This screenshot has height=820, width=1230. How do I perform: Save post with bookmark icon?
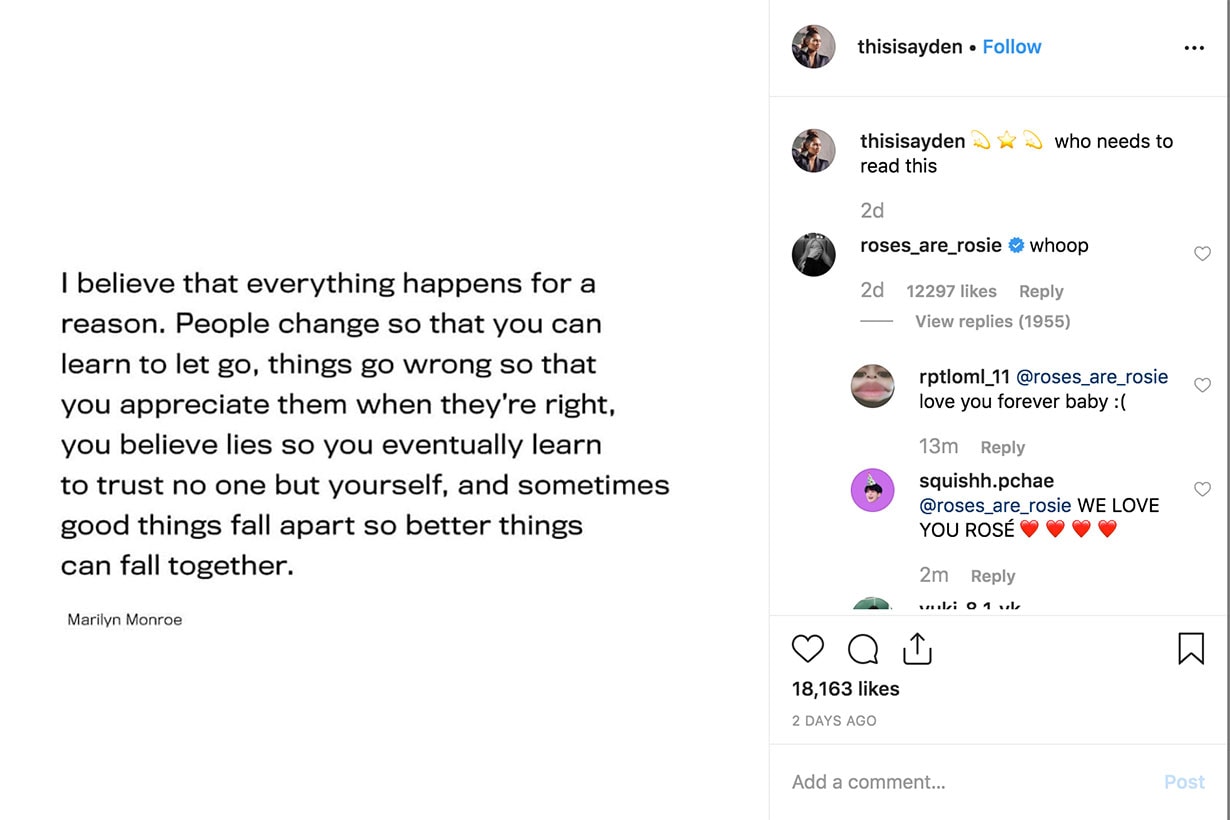[1190, 649]
